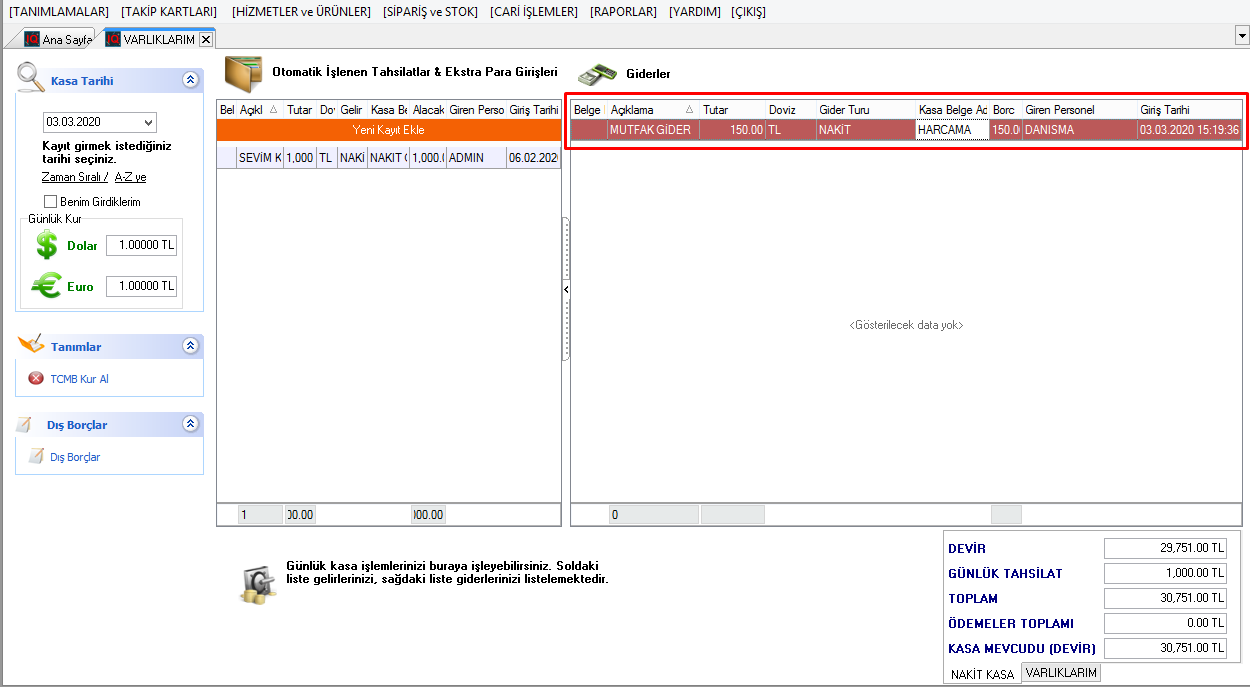Image resolution: width=1250 pixels, height=687 pixels.
Task: Collapse the Kasa Tarihi panel
Action: tap(190, 81)
